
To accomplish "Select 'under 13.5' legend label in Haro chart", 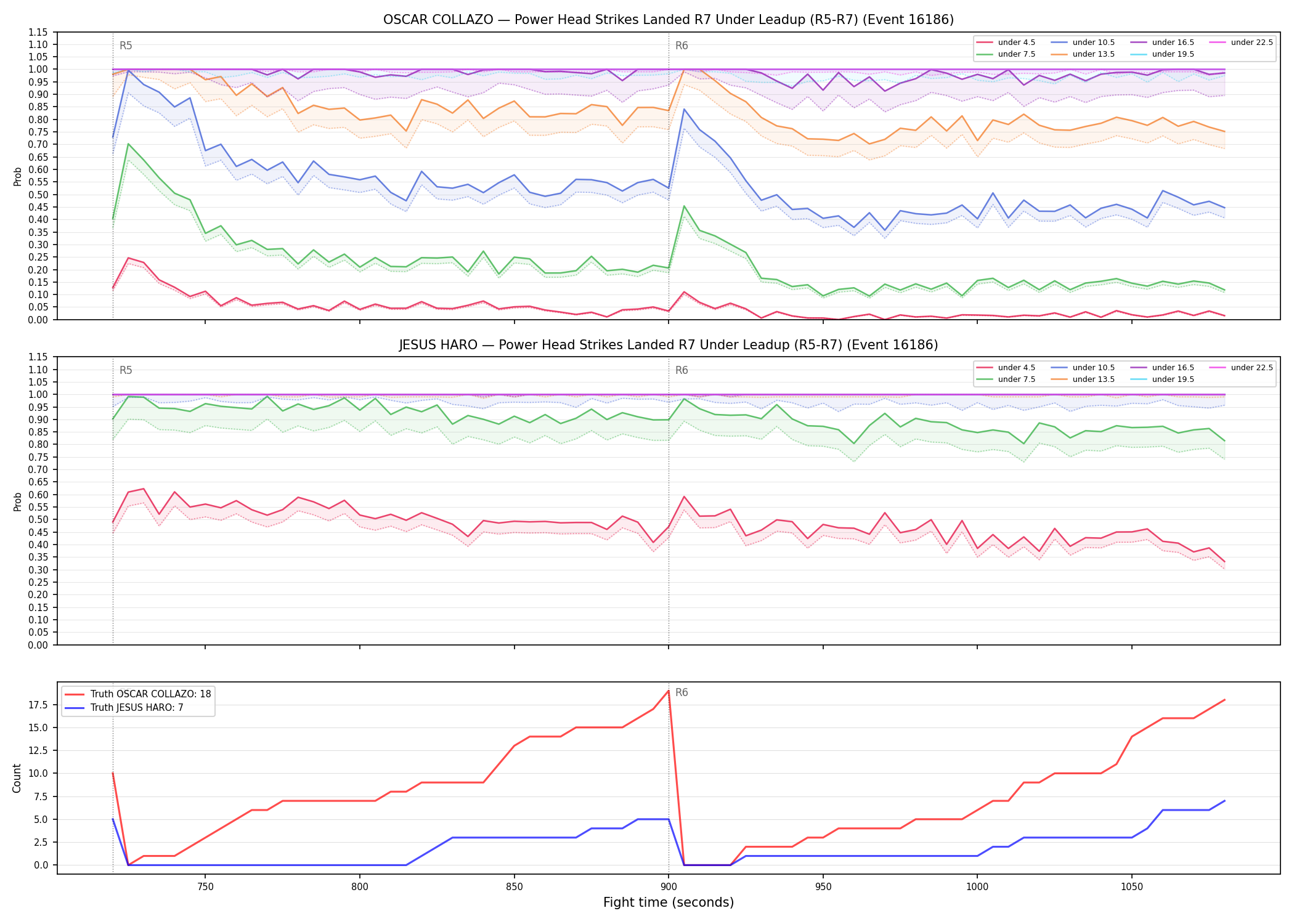I will click(x=1094, y=379).
